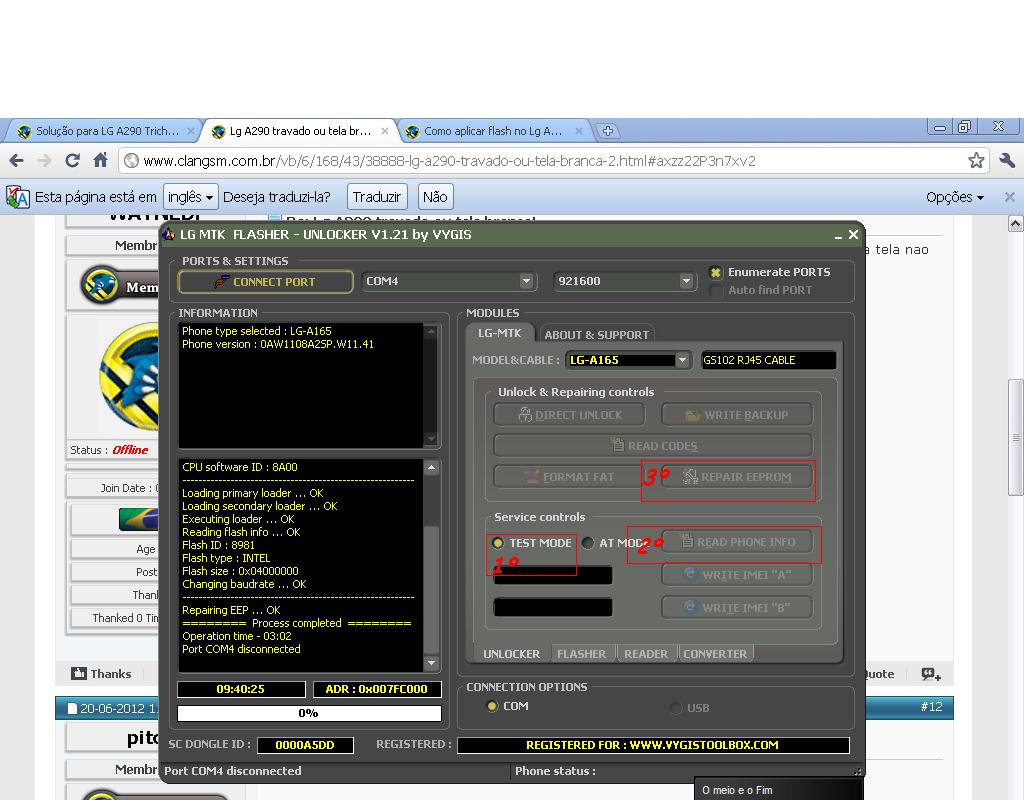
Task: Reload the page with refresh icon
Action: coord(72,161)
